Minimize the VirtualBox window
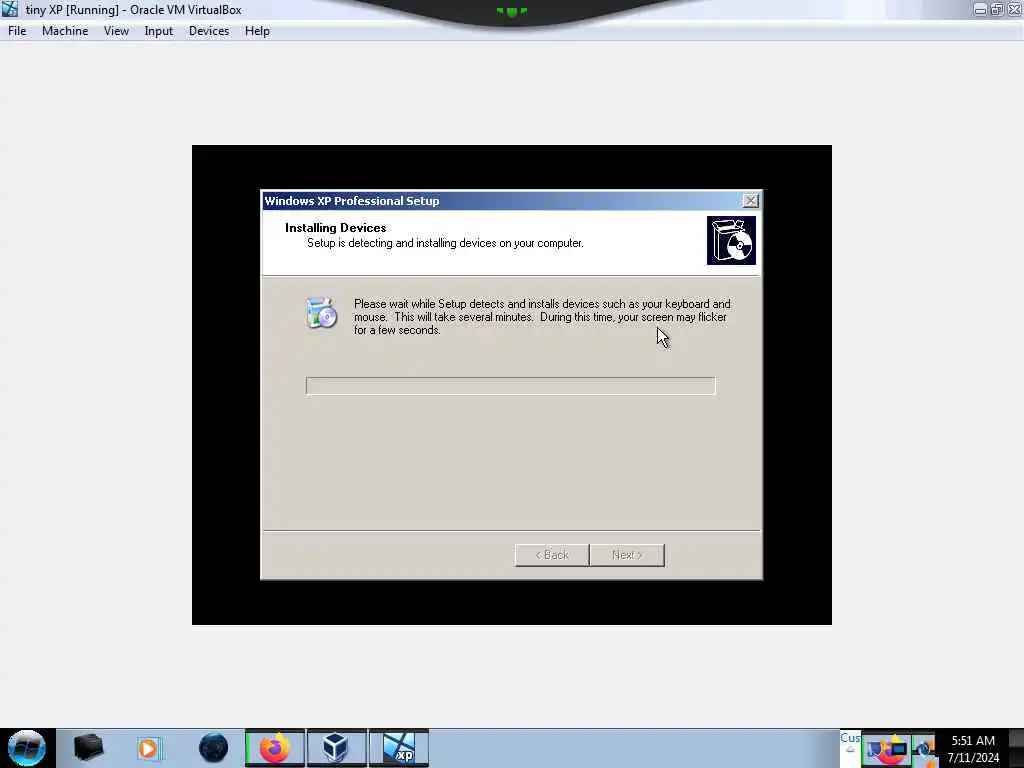This screenshot has width=1024, height=768. [980, 9]
